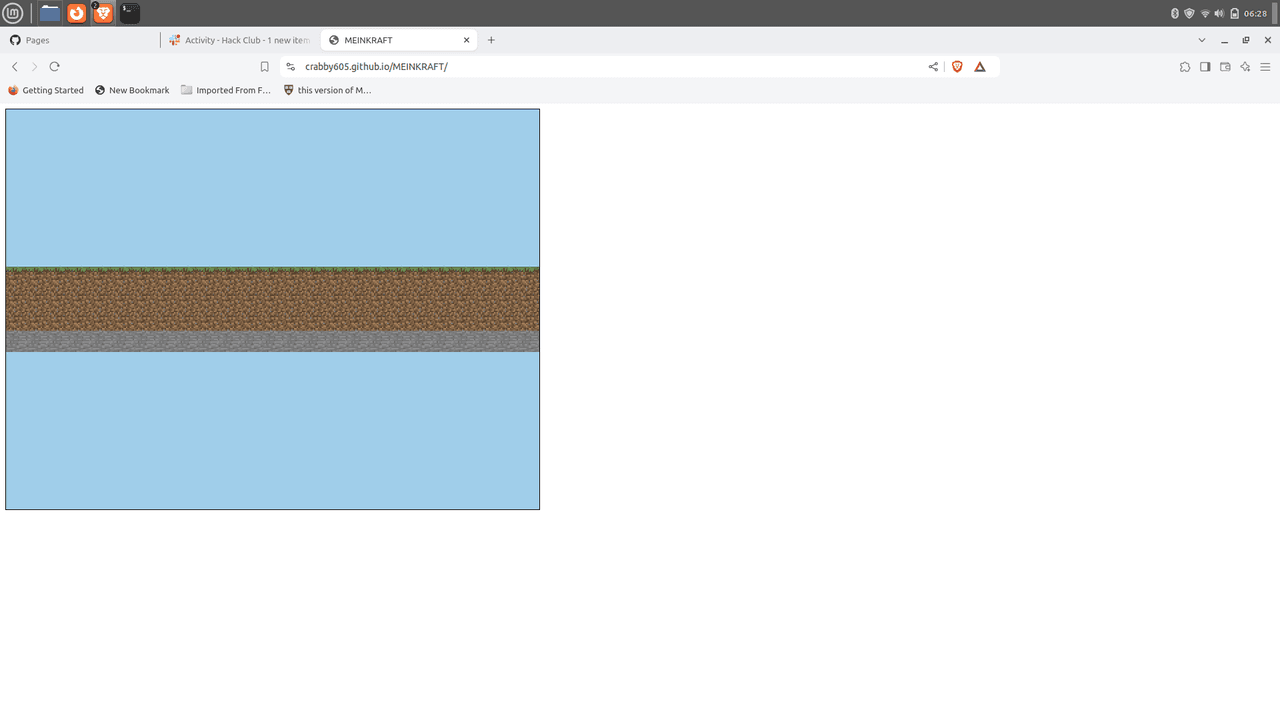Toggle the browser sidebar panel
This screenshot has width=1280, height=720.
[x=1205, y=67]
